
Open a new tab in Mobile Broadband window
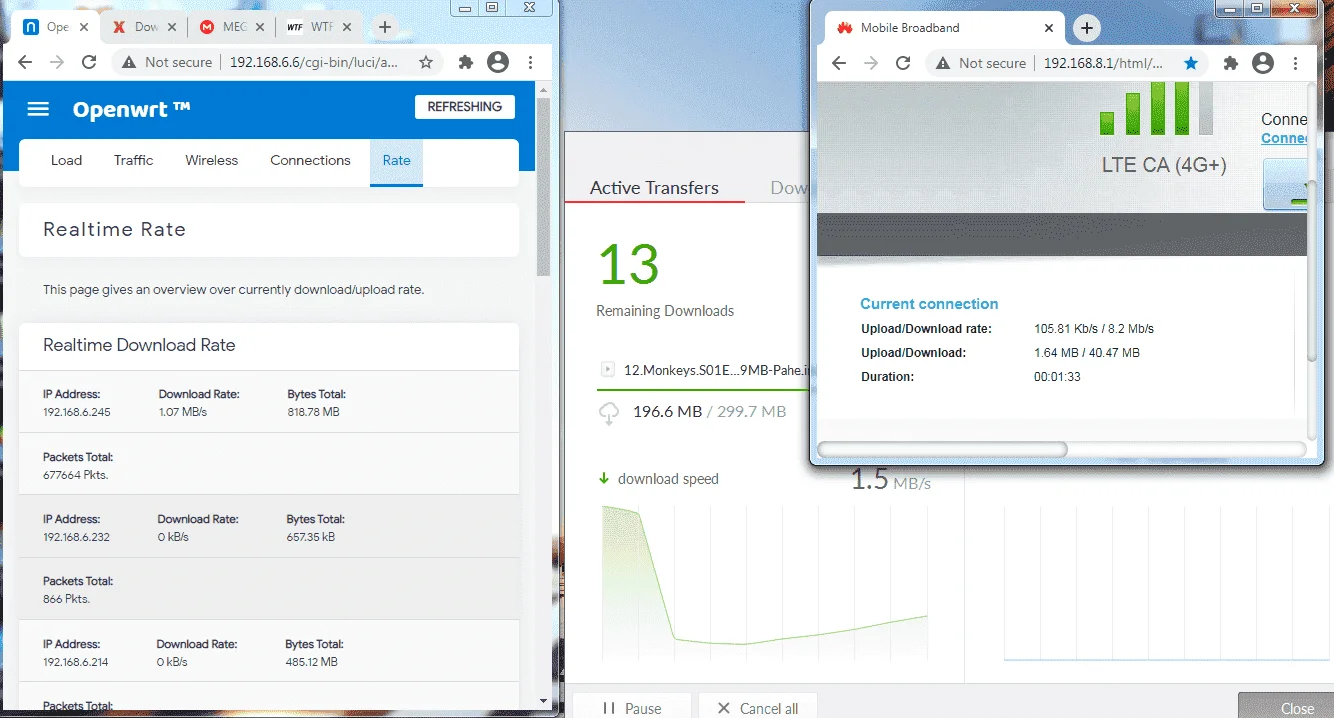[1087, 28]
